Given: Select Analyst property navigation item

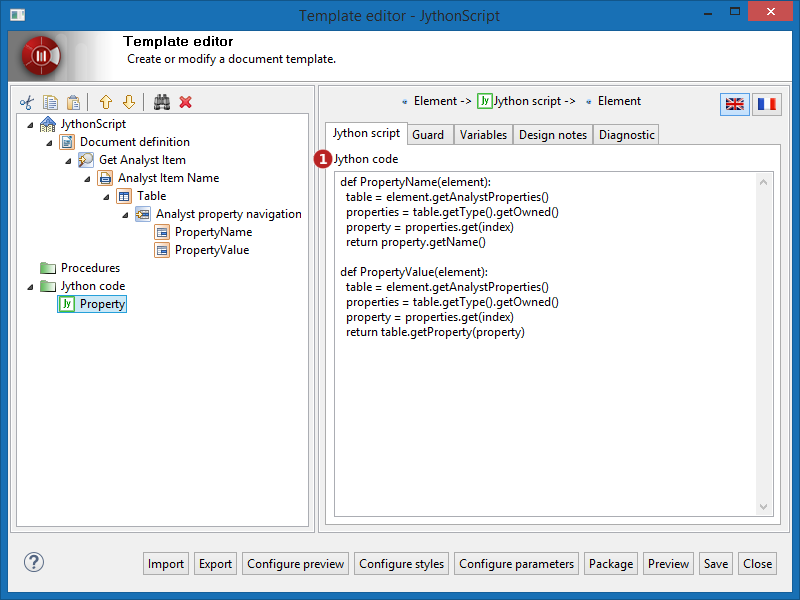Looking at the screenshot, I should [x=229, y=214].
